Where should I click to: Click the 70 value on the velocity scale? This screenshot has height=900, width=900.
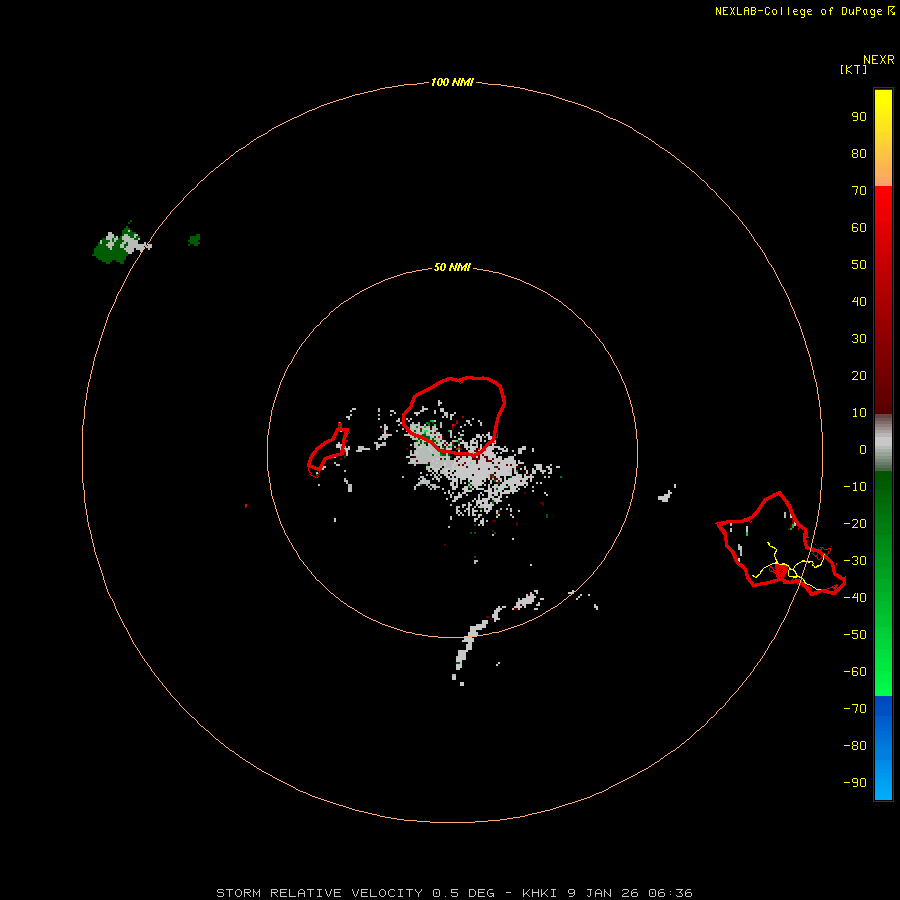pyautogui.click(x=859, y=191)
